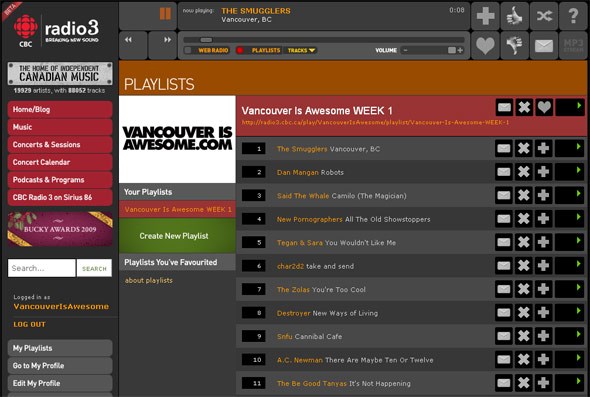The image size is (590, 397).
Task: Click the plus icon in the player
Action: click(485, 16)
